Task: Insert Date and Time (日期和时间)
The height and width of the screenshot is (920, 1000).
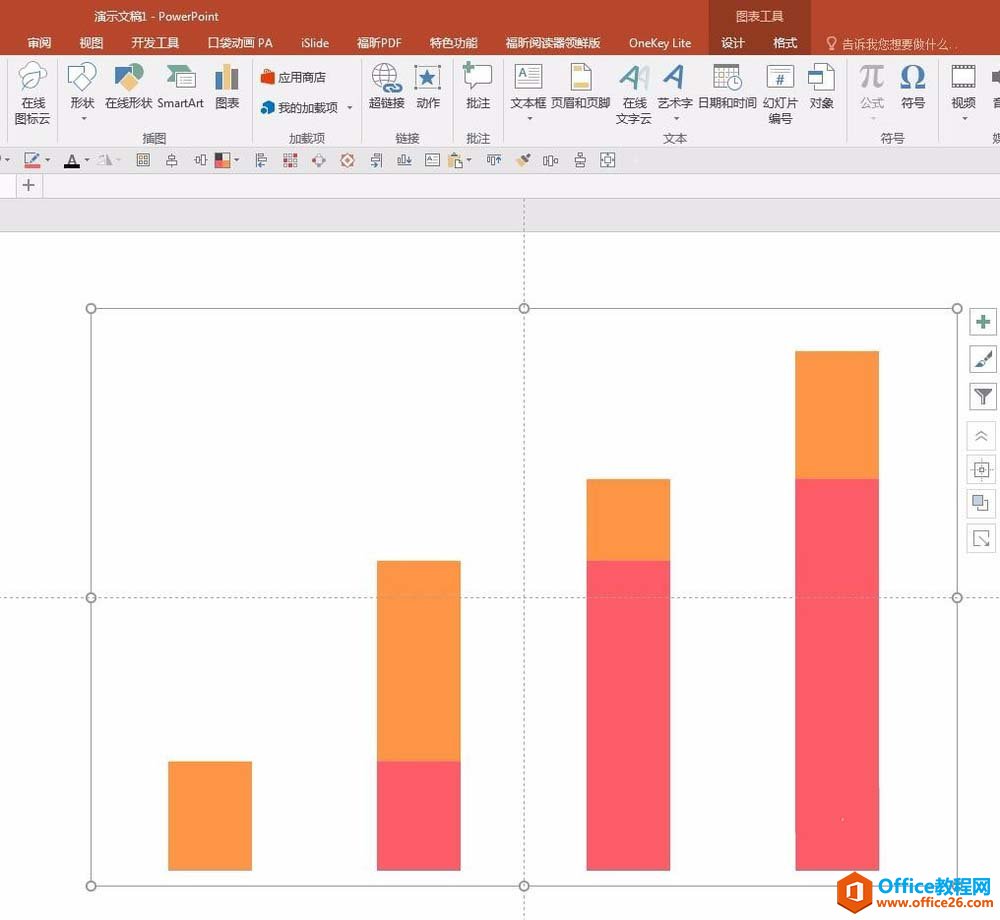Action: (x=727, y=86)
